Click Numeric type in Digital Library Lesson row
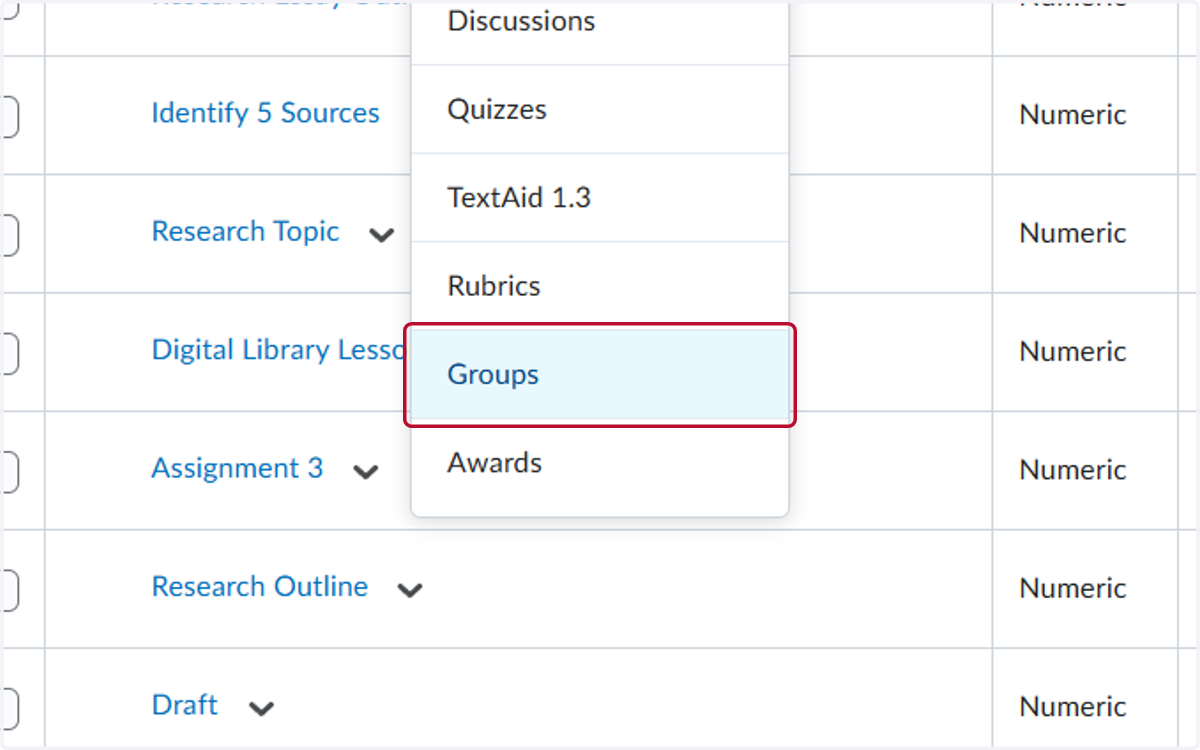The image size is (1200, 750). (1073, 352)
